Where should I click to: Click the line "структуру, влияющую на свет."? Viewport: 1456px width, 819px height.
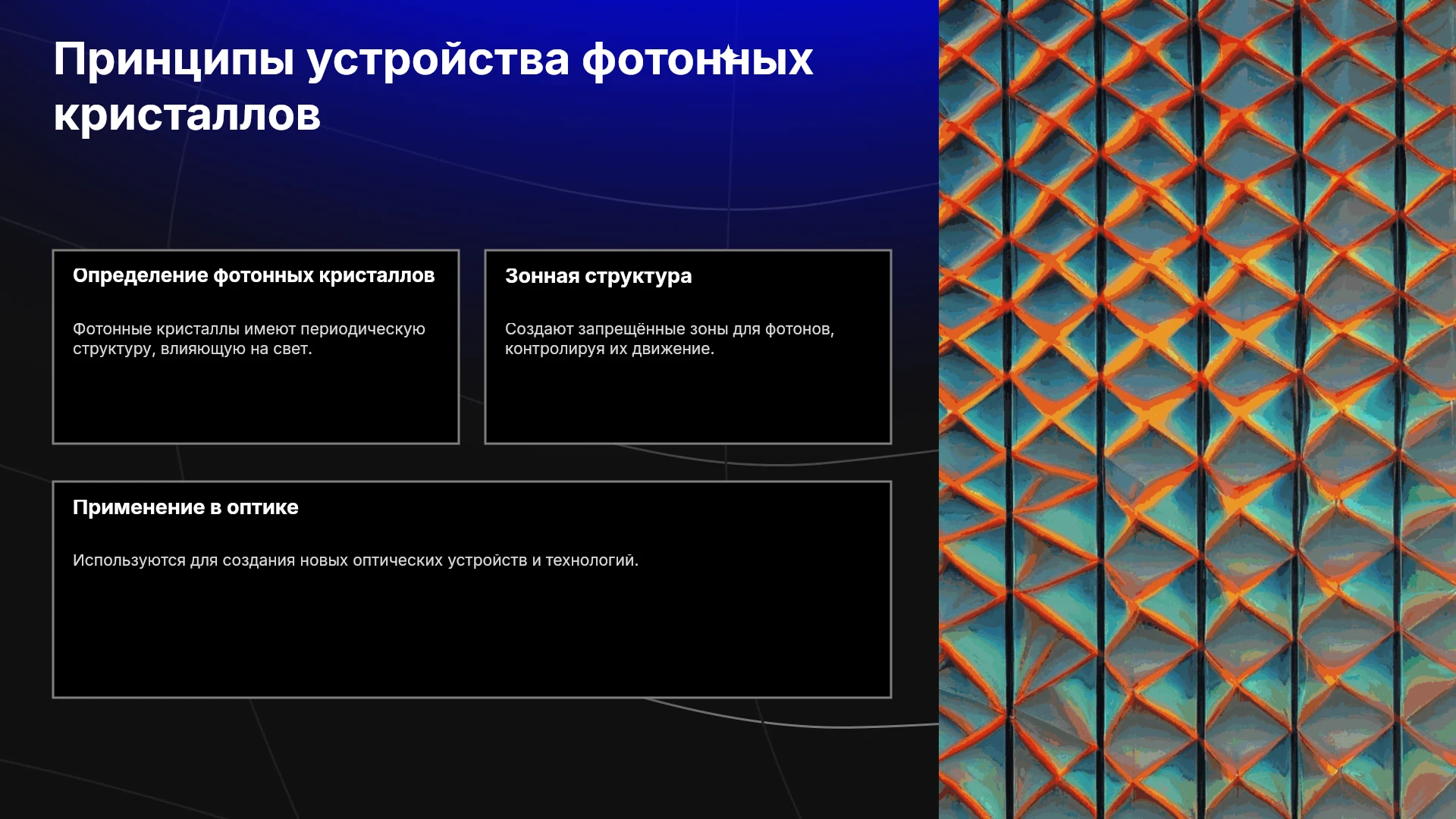click(x=193, y=349)
